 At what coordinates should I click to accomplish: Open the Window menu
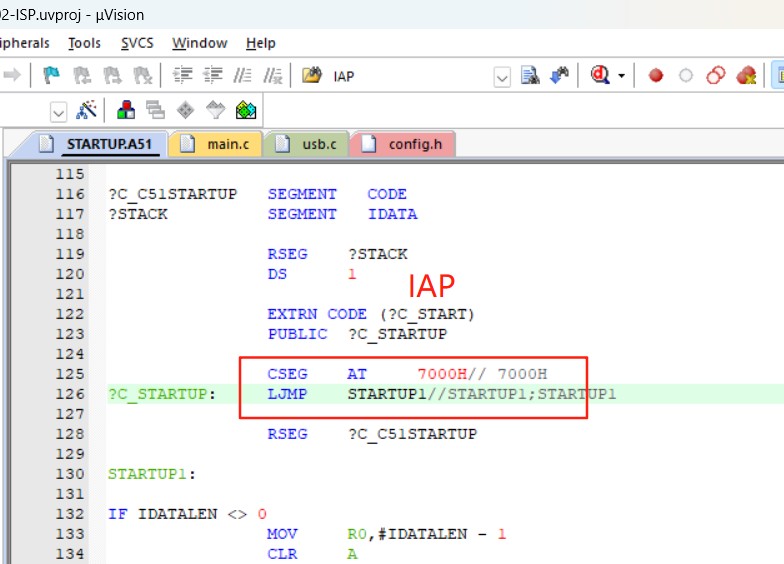(200, 43)
